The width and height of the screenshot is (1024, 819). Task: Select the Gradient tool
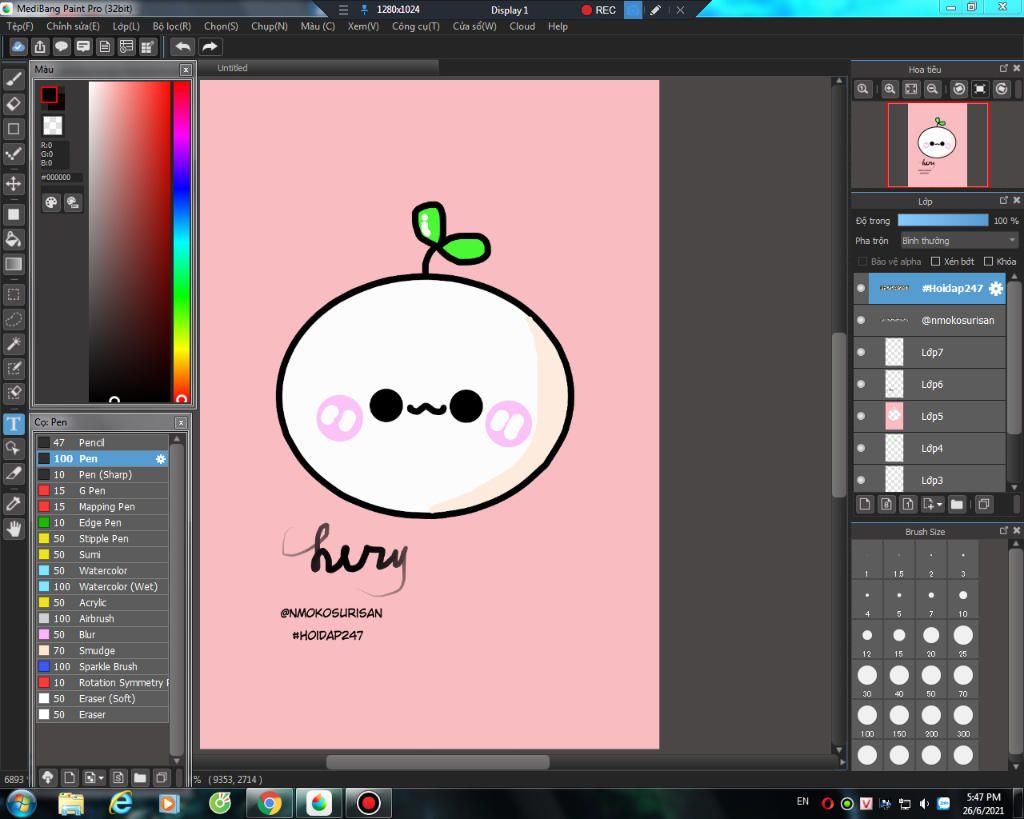(x=14, y=264)
